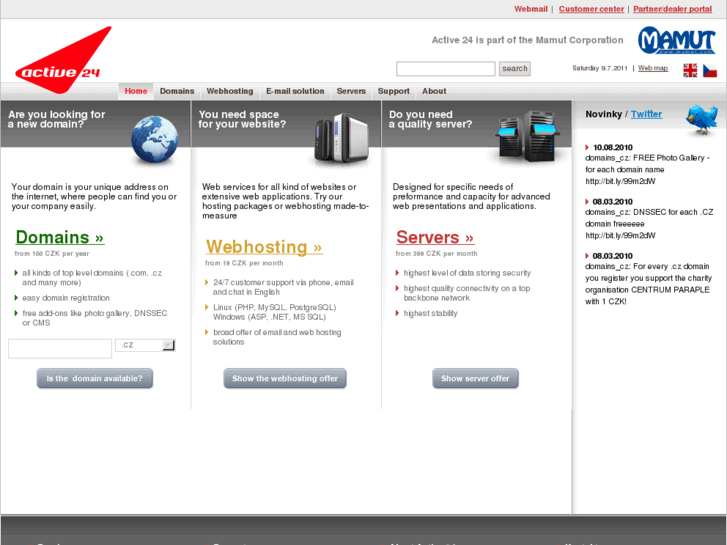Click the Web map link

click(x=653, y=68)
